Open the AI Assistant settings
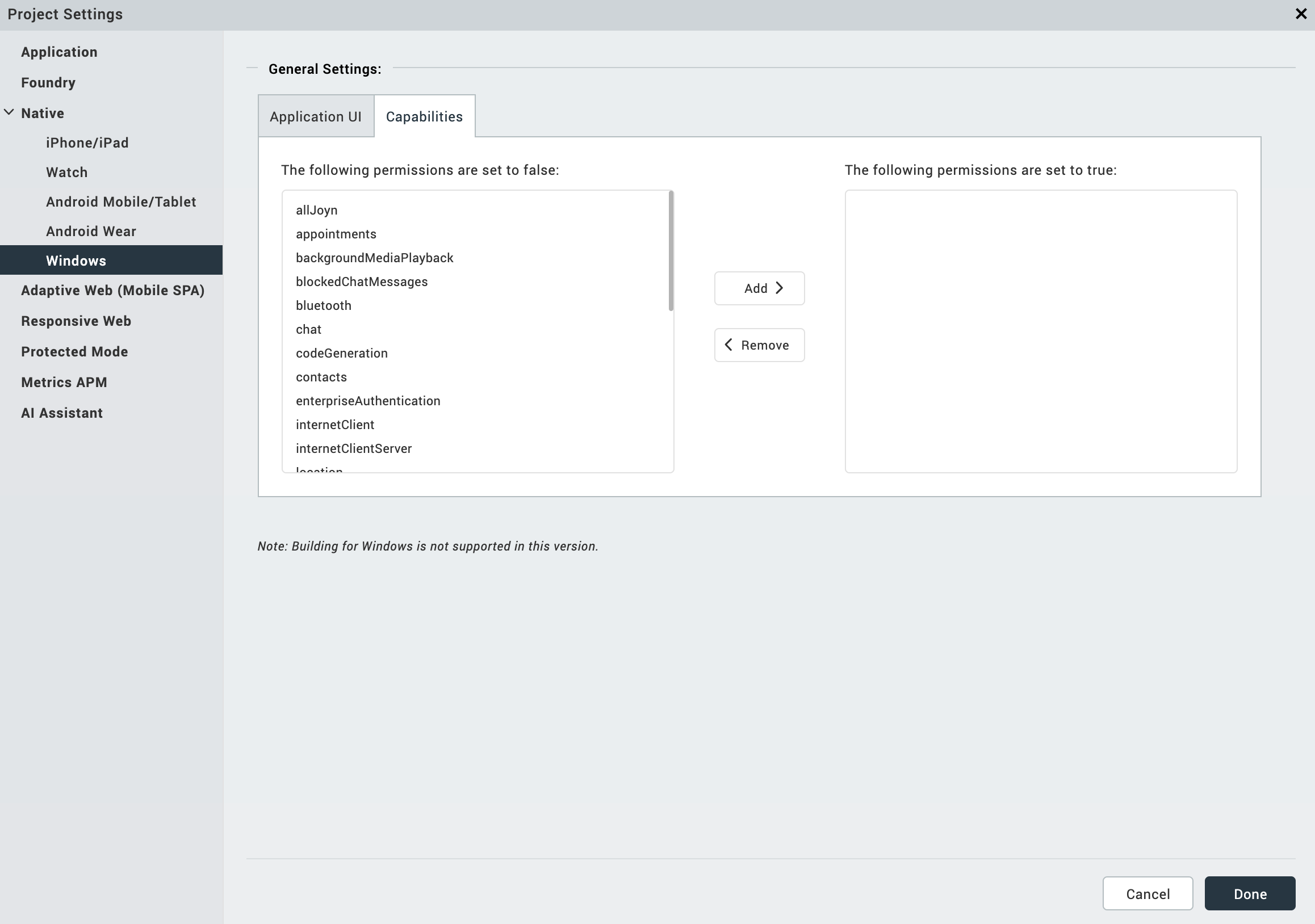1315x924 pixels. point(62,413)
